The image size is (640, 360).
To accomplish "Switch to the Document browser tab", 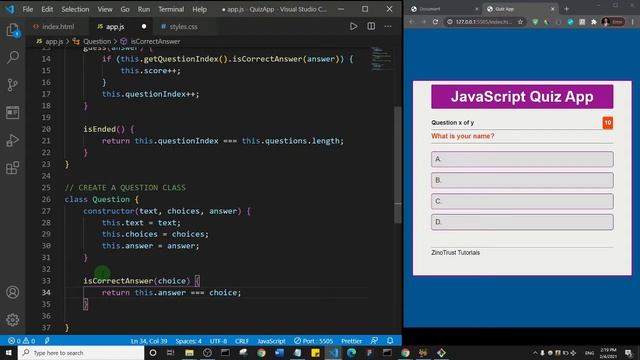I will [430, 9].
